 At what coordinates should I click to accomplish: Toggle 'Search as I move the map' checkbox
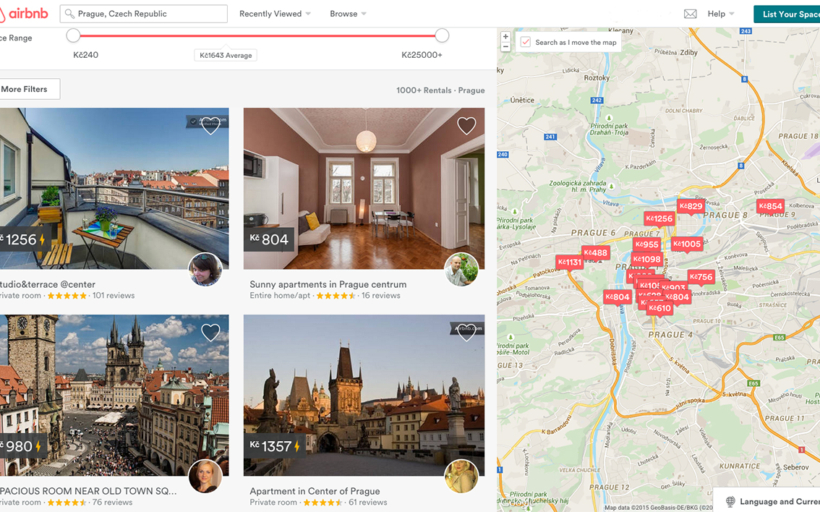(526, 42)
